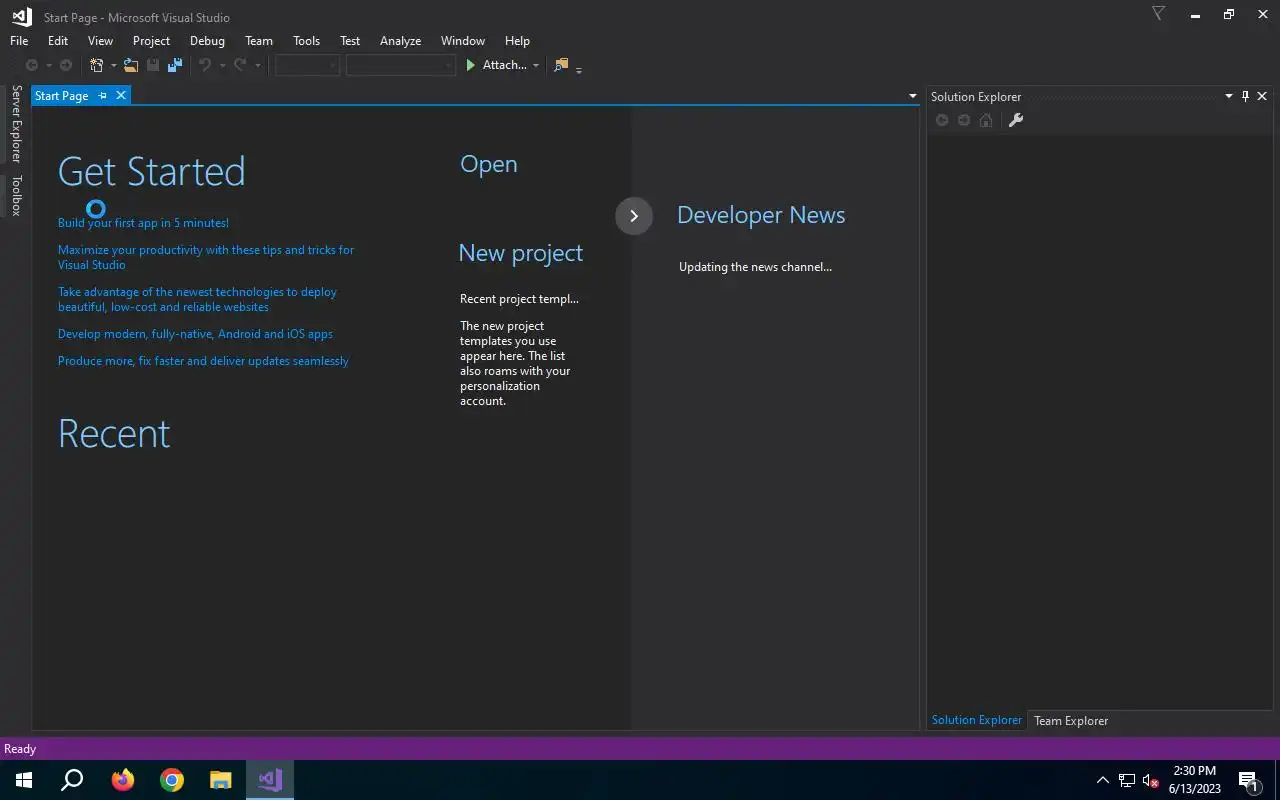This screenshot has height=800, width=1280.
Task: Switch to the Team Explorer tab
Action: point(1071,720)
